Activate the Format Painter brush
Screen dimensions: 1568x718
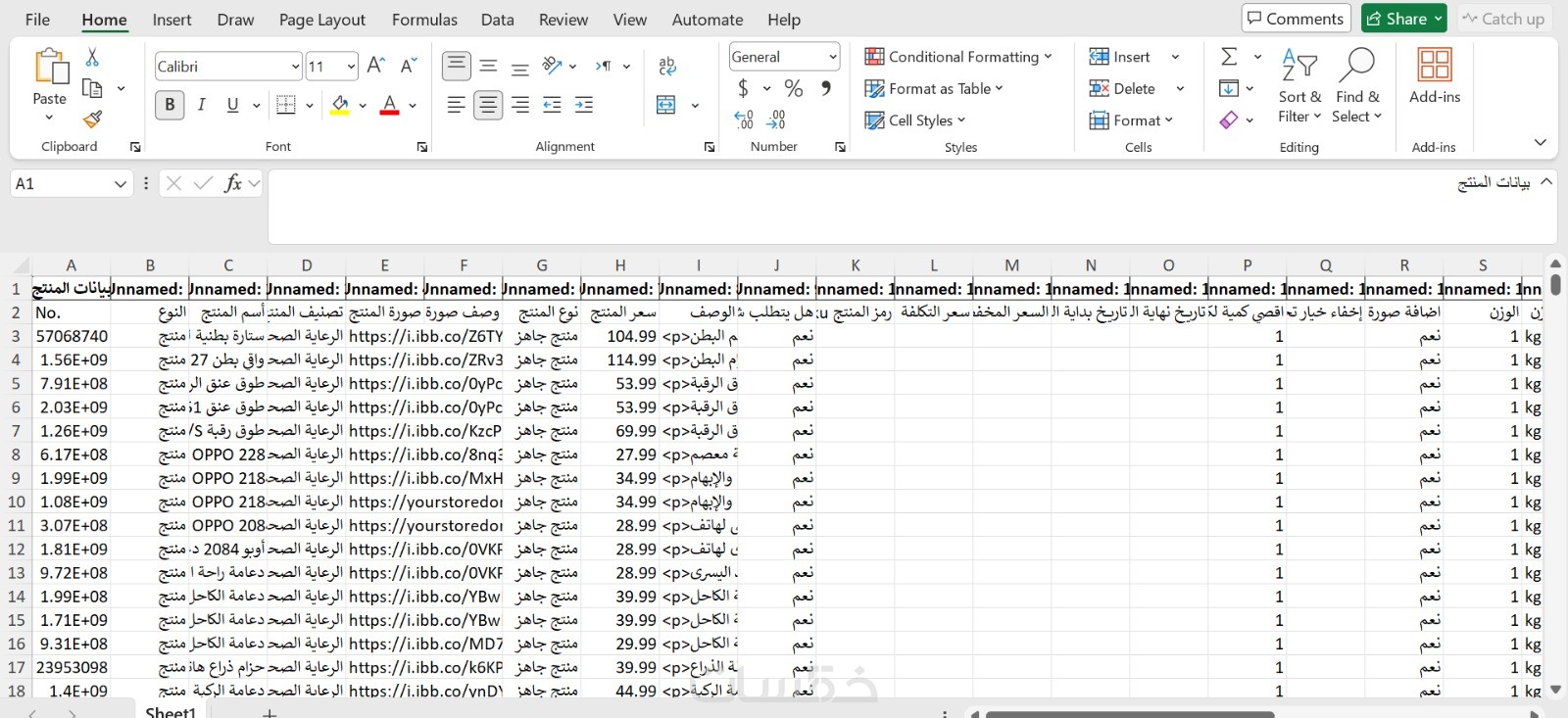tap(92, 120)
